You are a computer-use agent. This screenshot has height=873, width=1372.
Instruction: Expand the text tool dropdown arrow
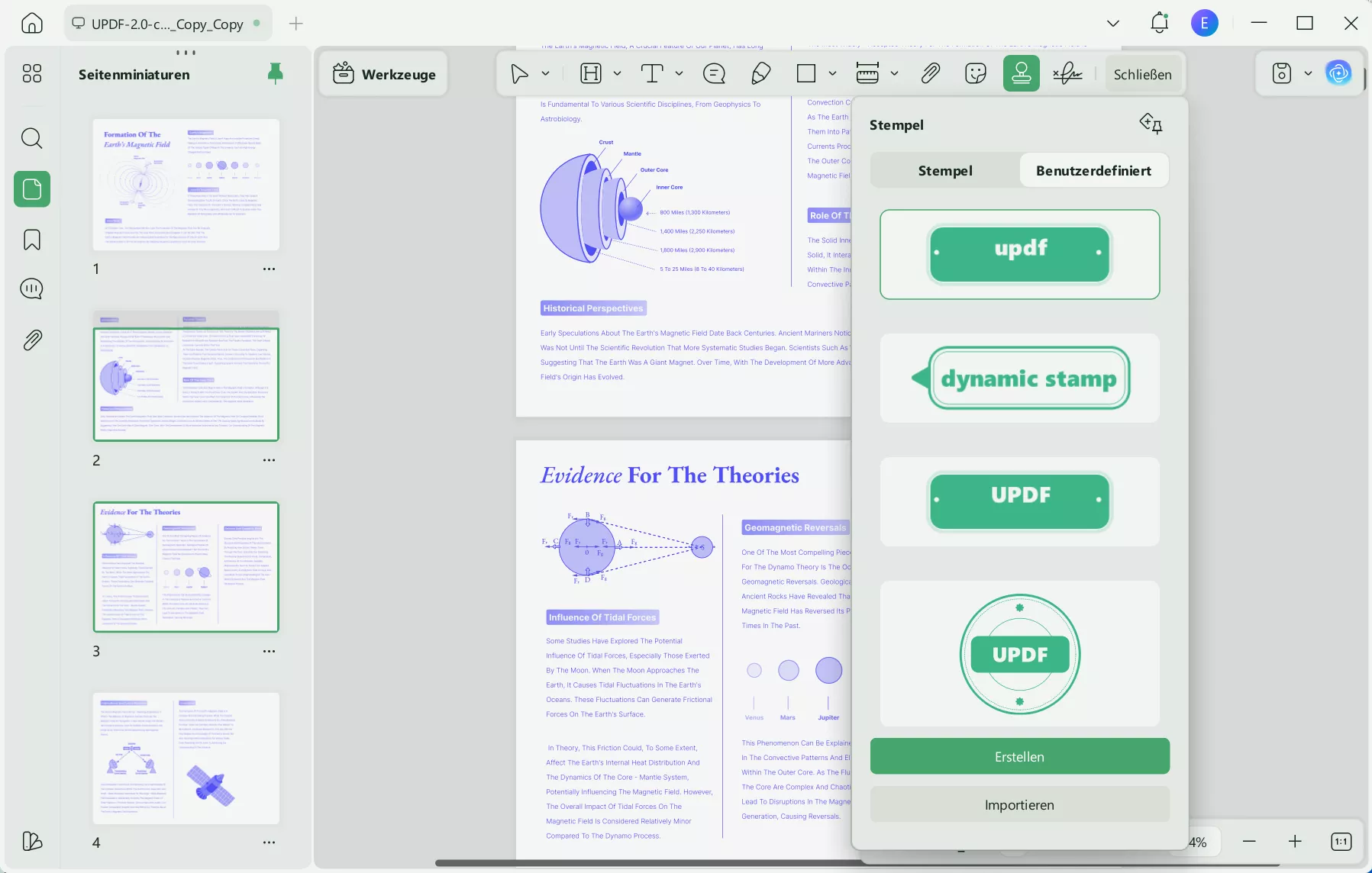[679, 74]
